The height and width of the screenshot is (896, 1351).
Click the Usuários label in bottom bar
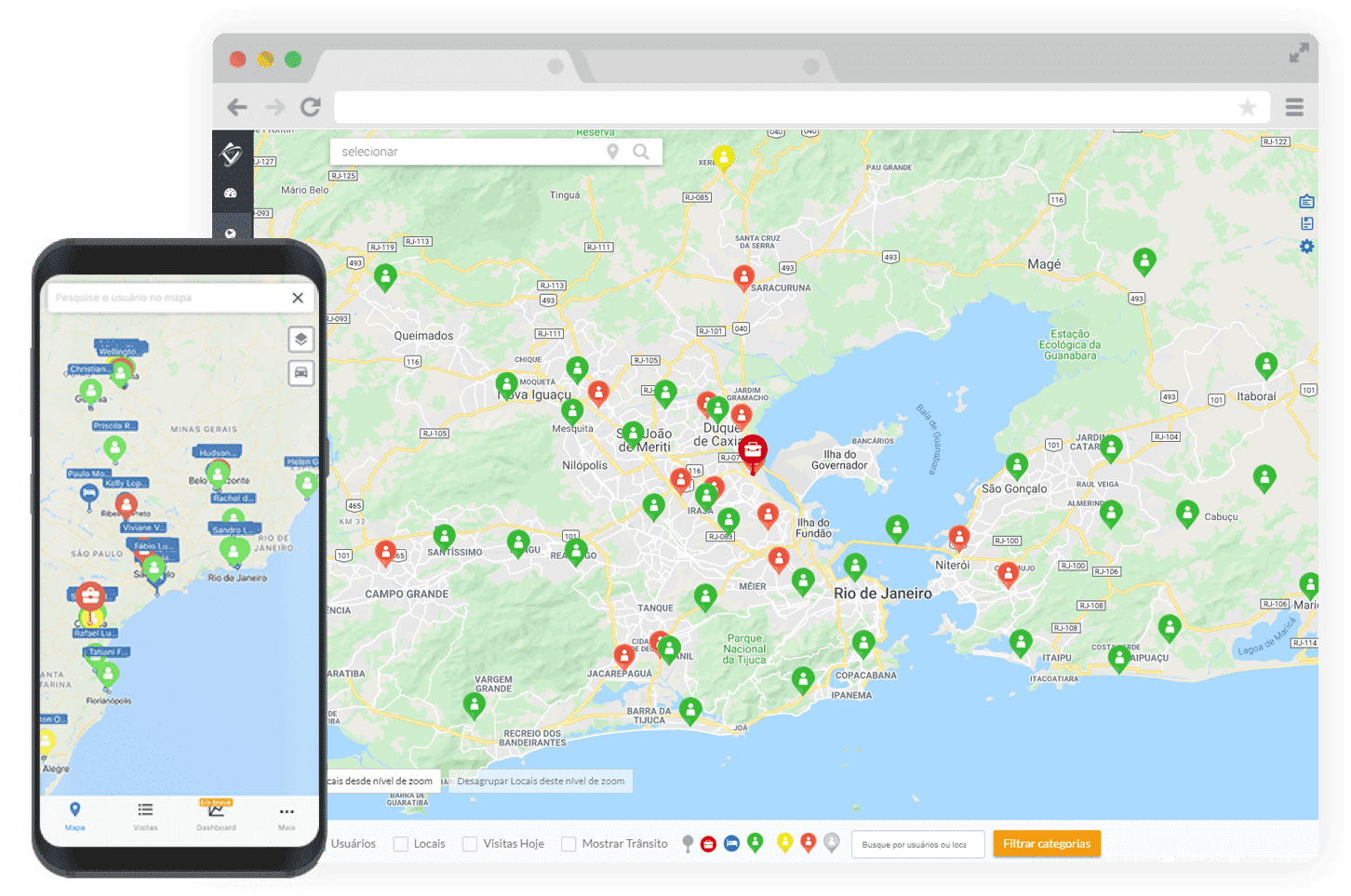[x=354, y=844]
